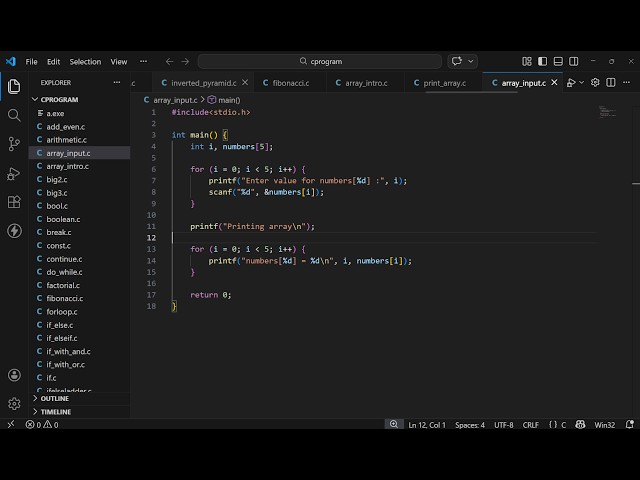
Task: Click the notifications bell in status bar
Action: point(630,425)
